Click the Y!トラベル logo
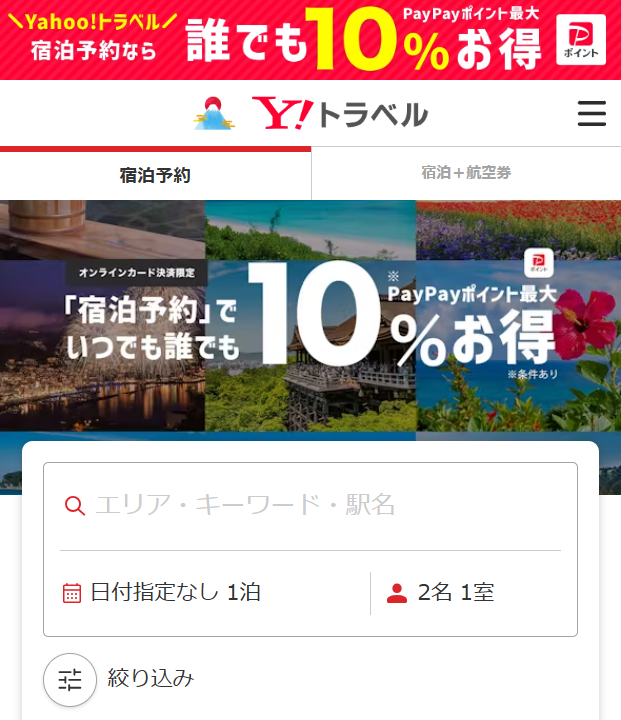Viewport: 621px width, 720px height. (x=340, y=113)
